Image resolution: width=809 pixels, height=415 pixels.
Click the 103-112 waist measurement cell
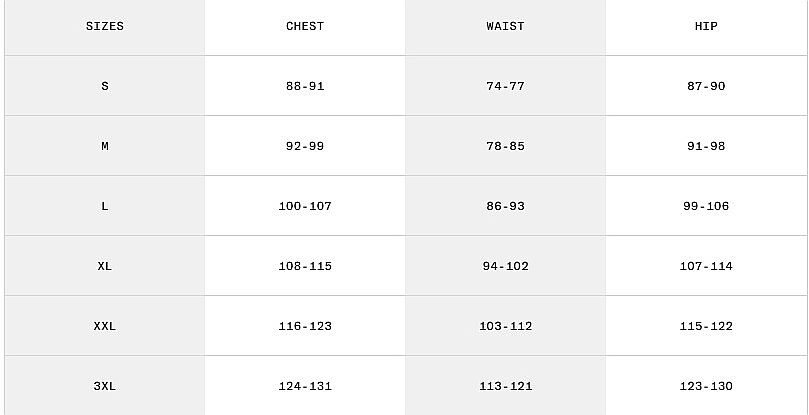click(x=505, y=326)
